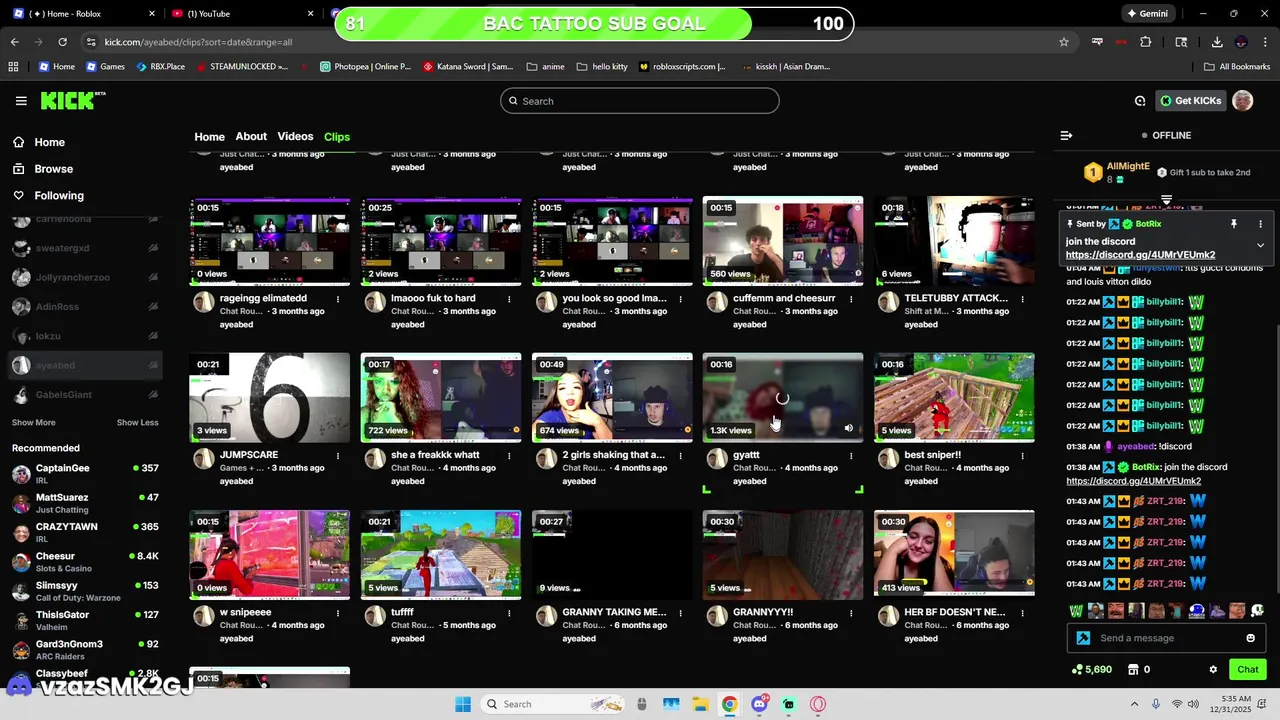This screenshot has width=1280, height=720.
Task: Open the anime bookmarks folder
Action: (545, 67)
